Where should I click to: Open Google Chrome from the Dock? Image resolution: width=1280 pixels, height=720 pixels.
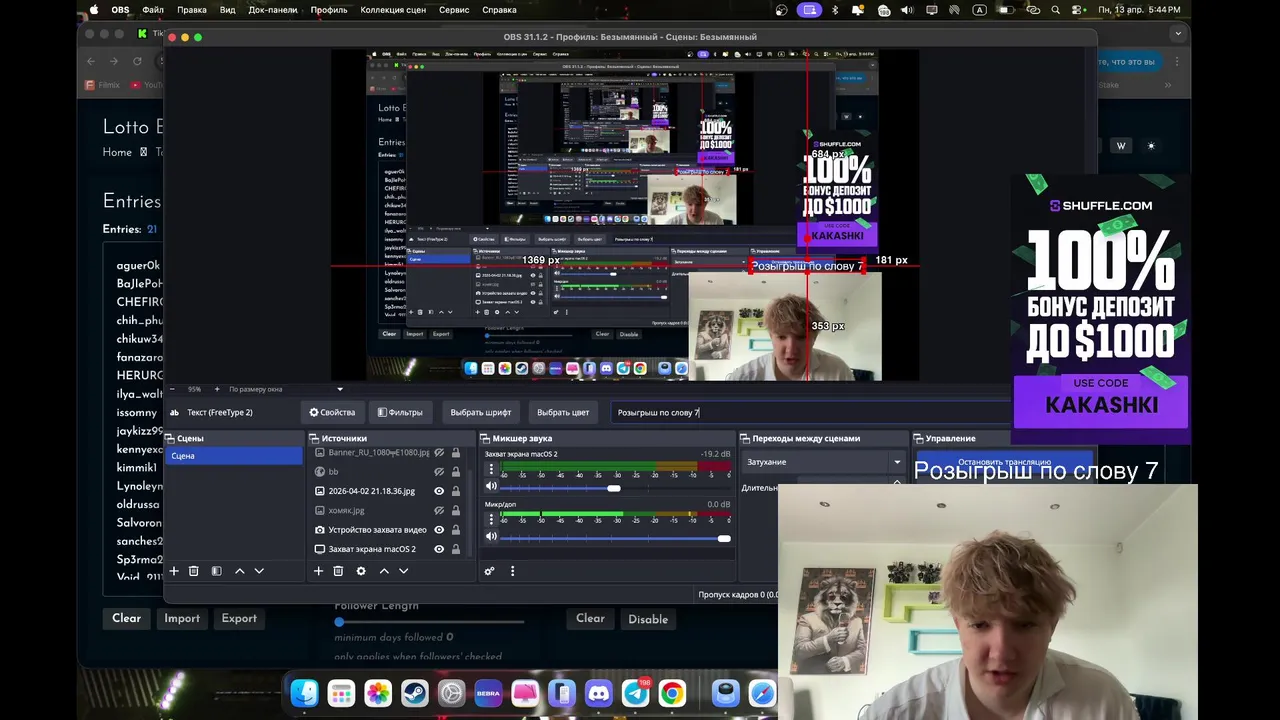pos(673,693)
